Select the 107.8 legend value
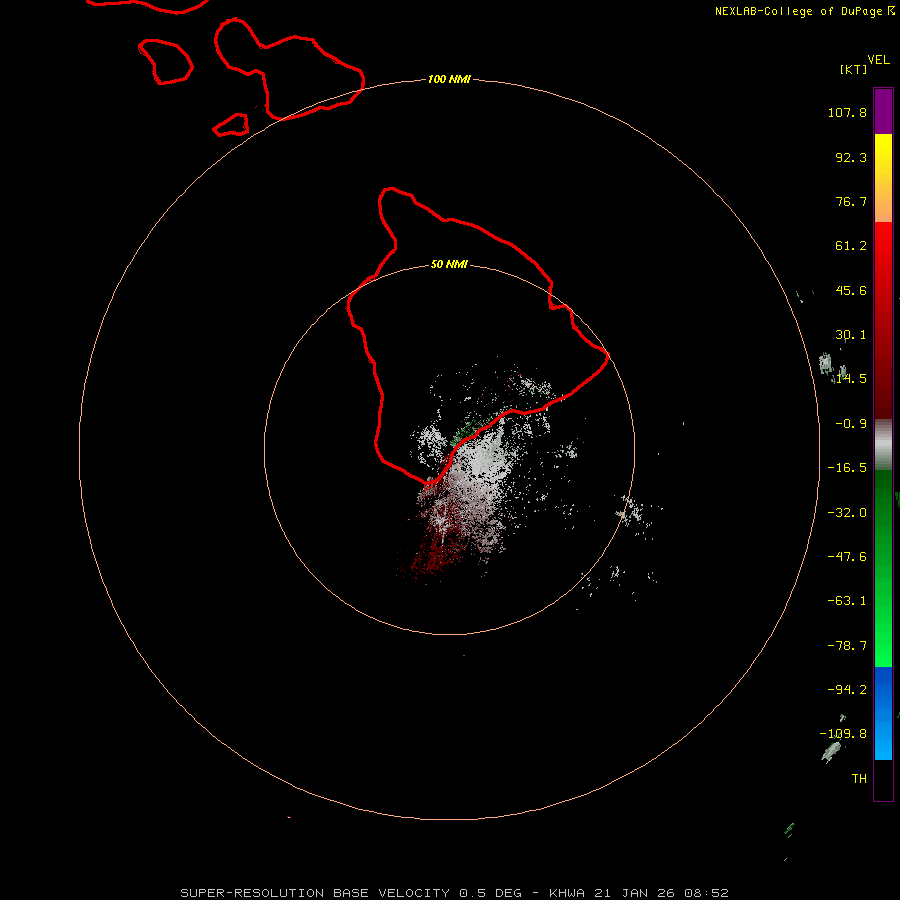 (x=847, y=112)
